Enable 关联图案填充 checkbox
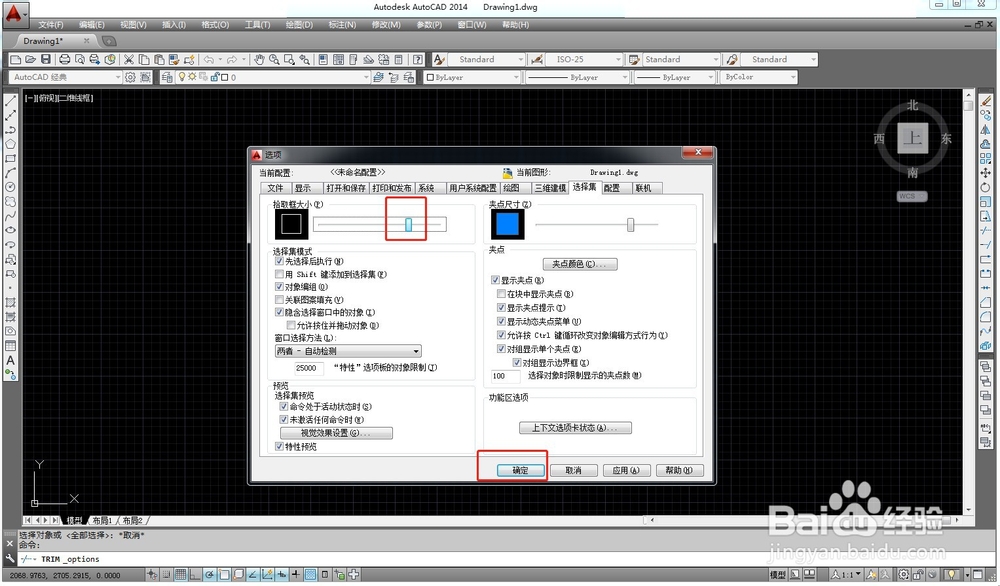The image size is (1000, 586). click(279, 300)
